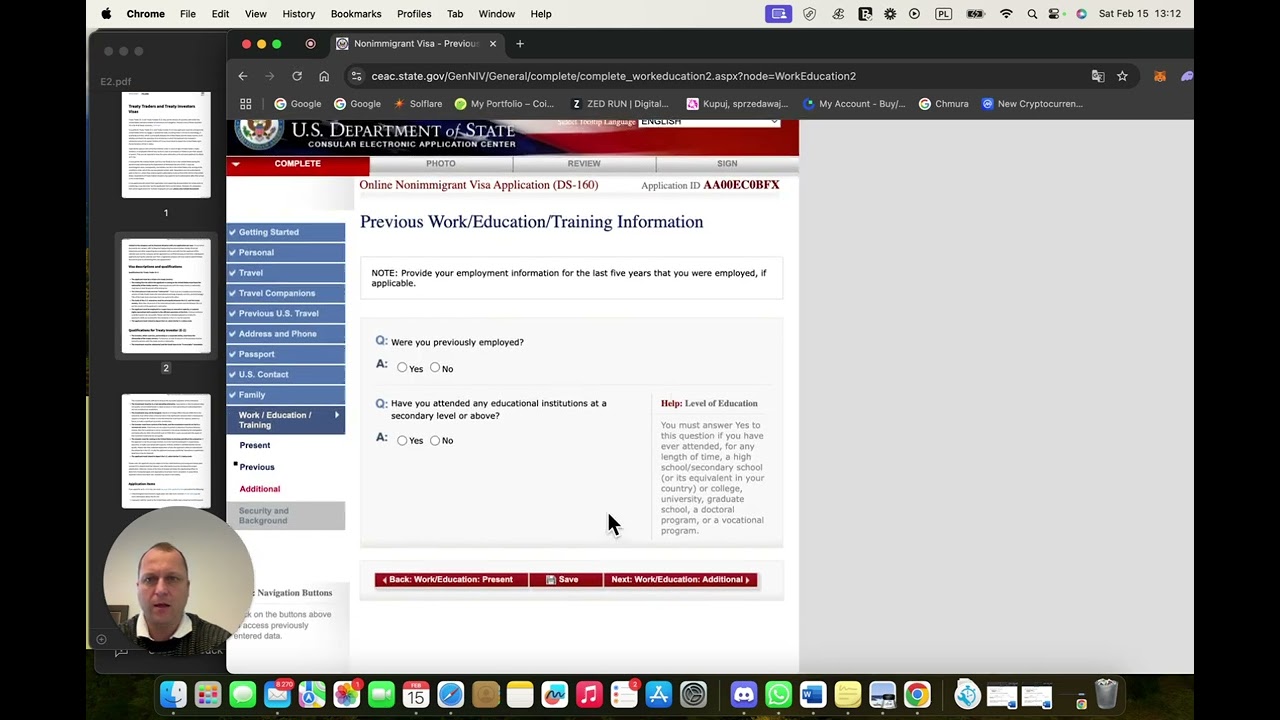
Task: Select No for previously employed
Action: pyautogui.click(x=435, y=368)
